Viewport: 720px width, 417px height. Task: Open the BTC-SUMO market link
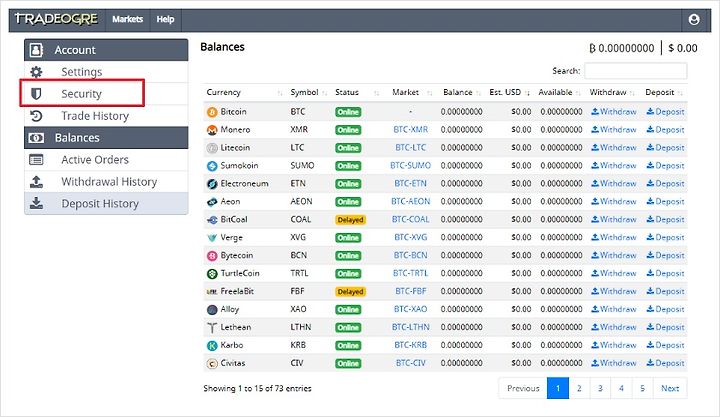click(x=411, y=166)
